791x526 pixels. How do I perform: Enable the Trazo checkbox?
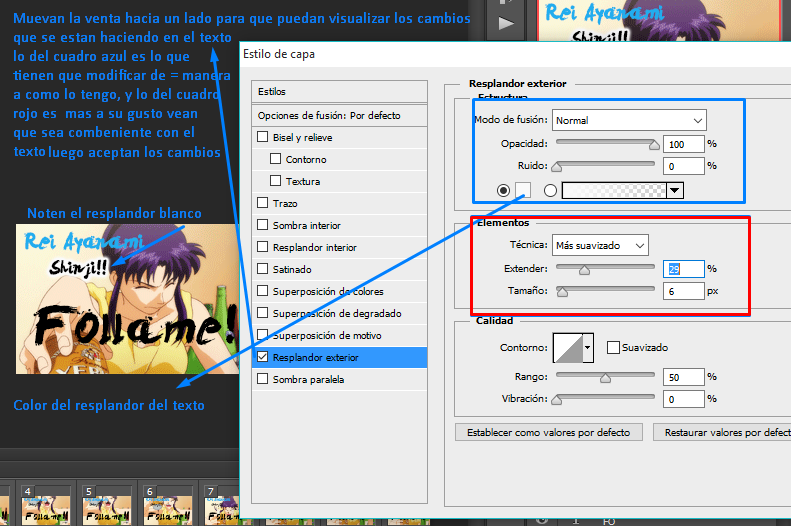click(262, 203)
